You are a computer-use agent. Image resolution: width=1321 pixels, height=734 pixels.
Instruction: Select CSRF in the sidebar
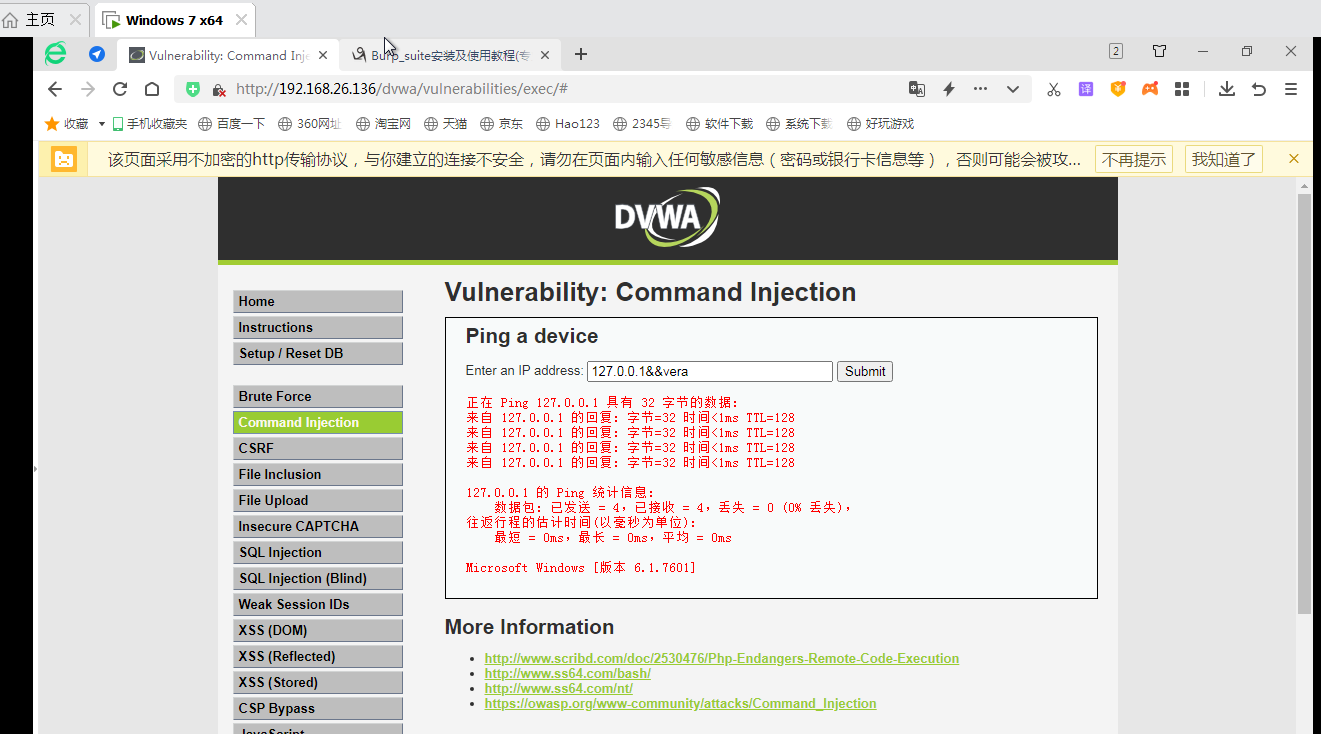click(318, 448)
